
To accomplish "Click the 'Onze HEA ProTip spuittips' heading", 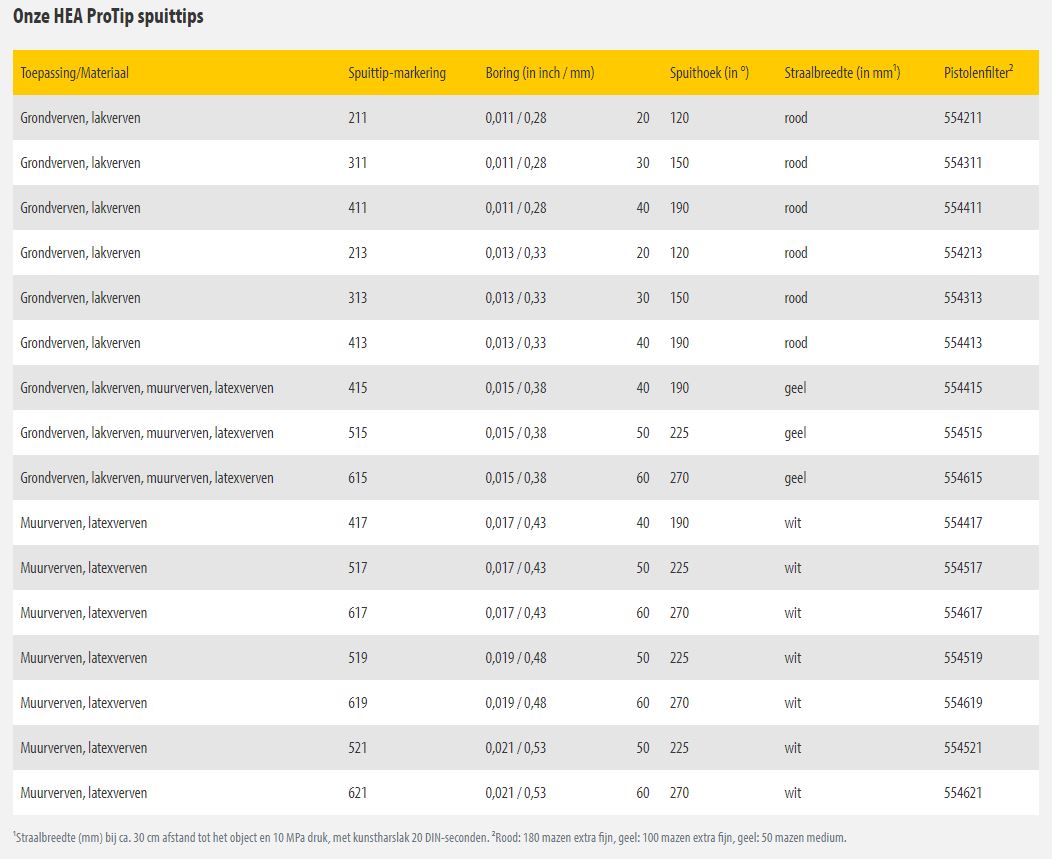I will (x=108, y=17).
